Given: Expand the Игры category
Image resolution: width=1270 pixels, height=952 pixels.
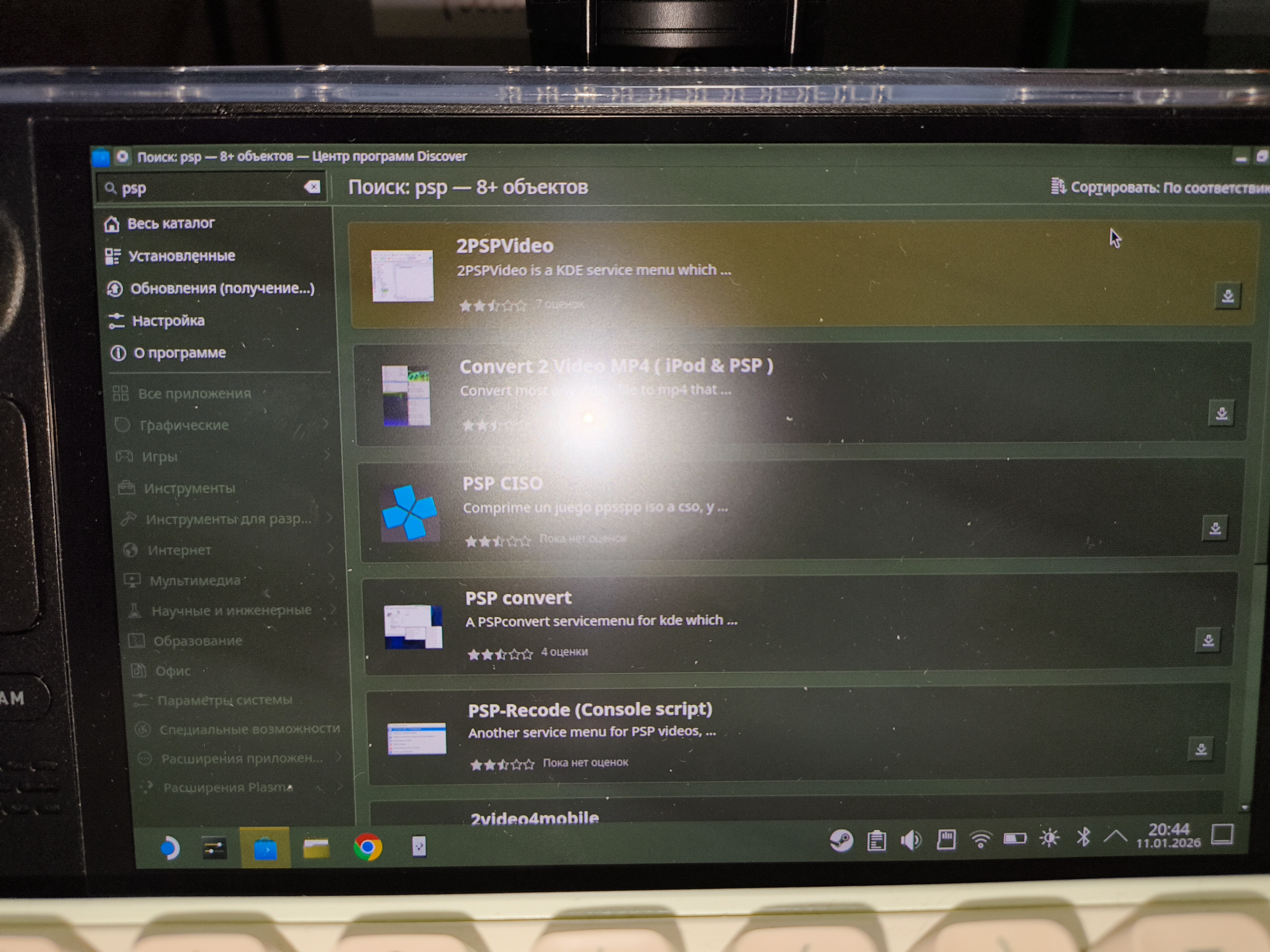Looking at the screenshot, I should pos(160,457).
